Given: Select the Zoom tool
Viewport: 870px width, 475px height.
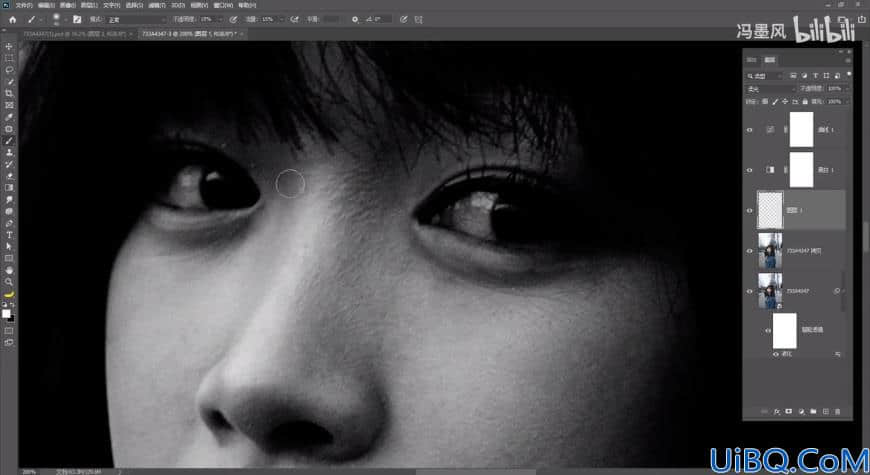Looking at the screenshot, I should [x=9, y=282].
